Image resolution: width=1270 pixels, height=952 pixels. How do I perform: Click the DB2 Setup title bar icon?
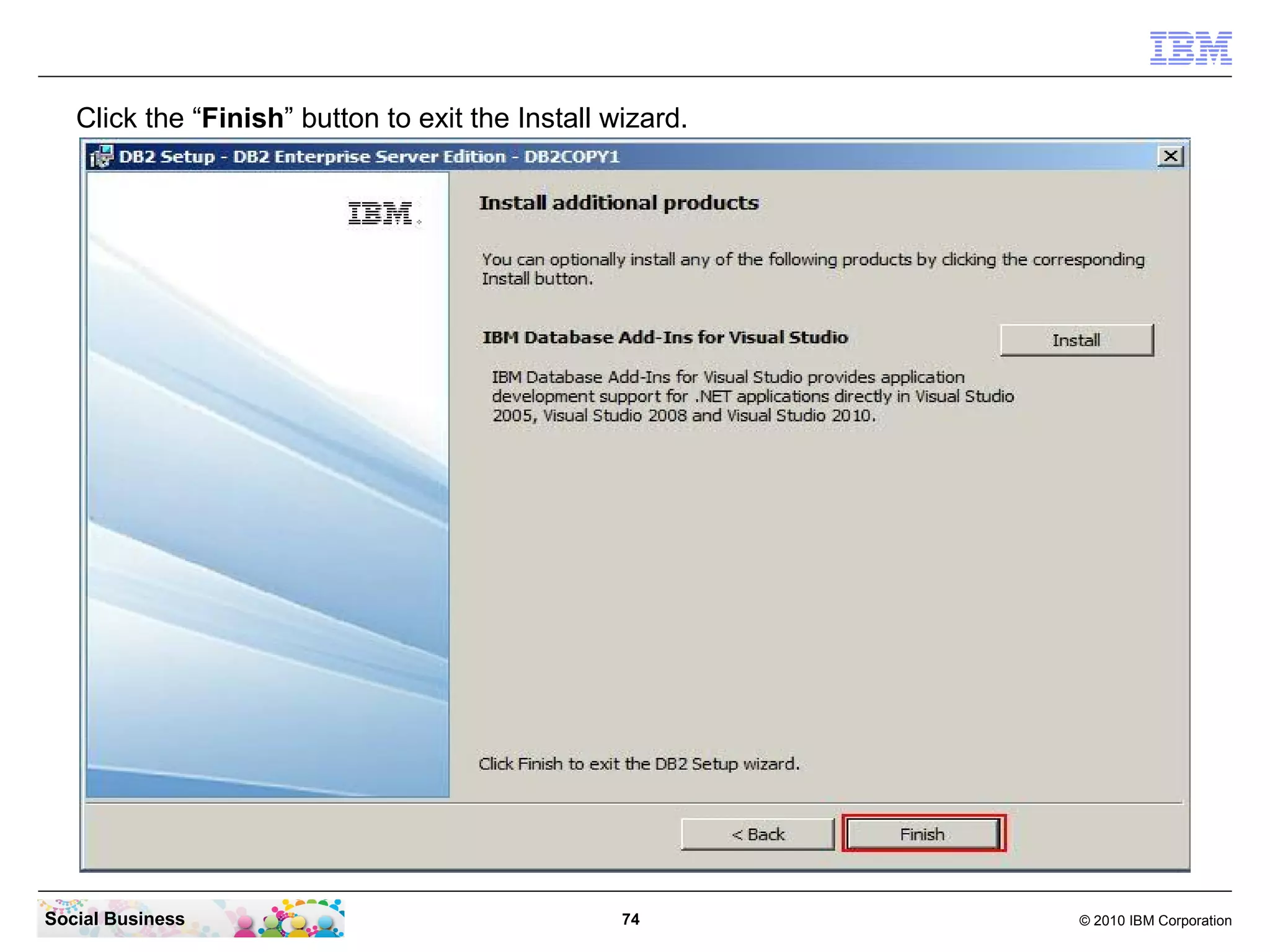click(102, 156)
